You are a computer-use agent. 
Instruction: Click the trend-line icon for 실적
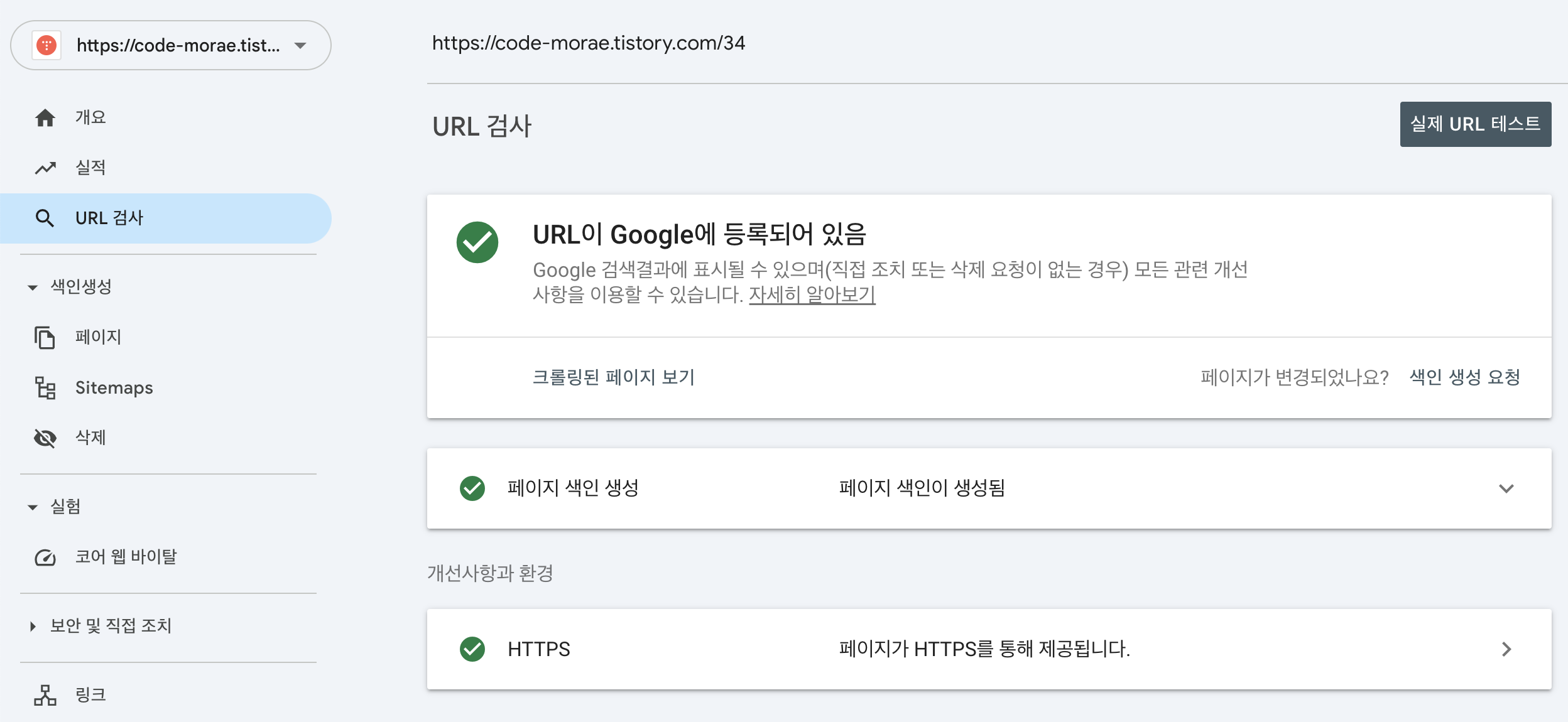click(x=45, y=168)
